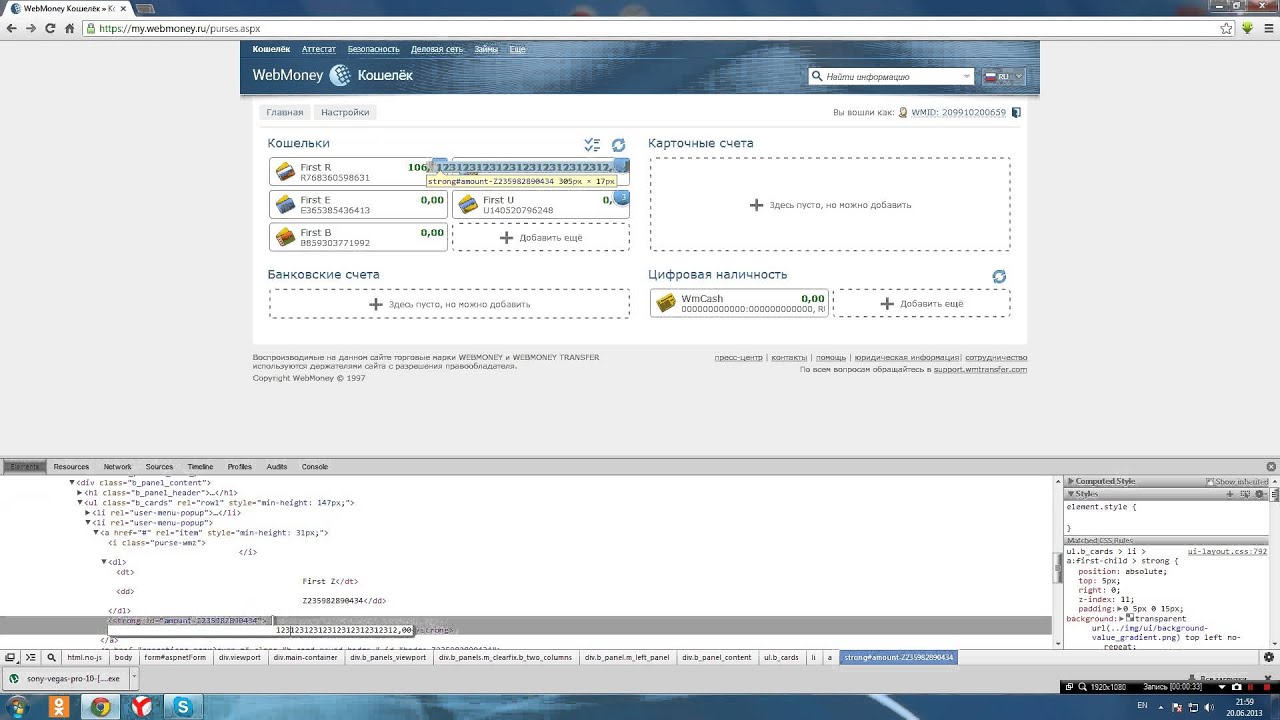Collapse the Styles section
Viewport: 1280px width, 720px height.
tap(1070, 494)
